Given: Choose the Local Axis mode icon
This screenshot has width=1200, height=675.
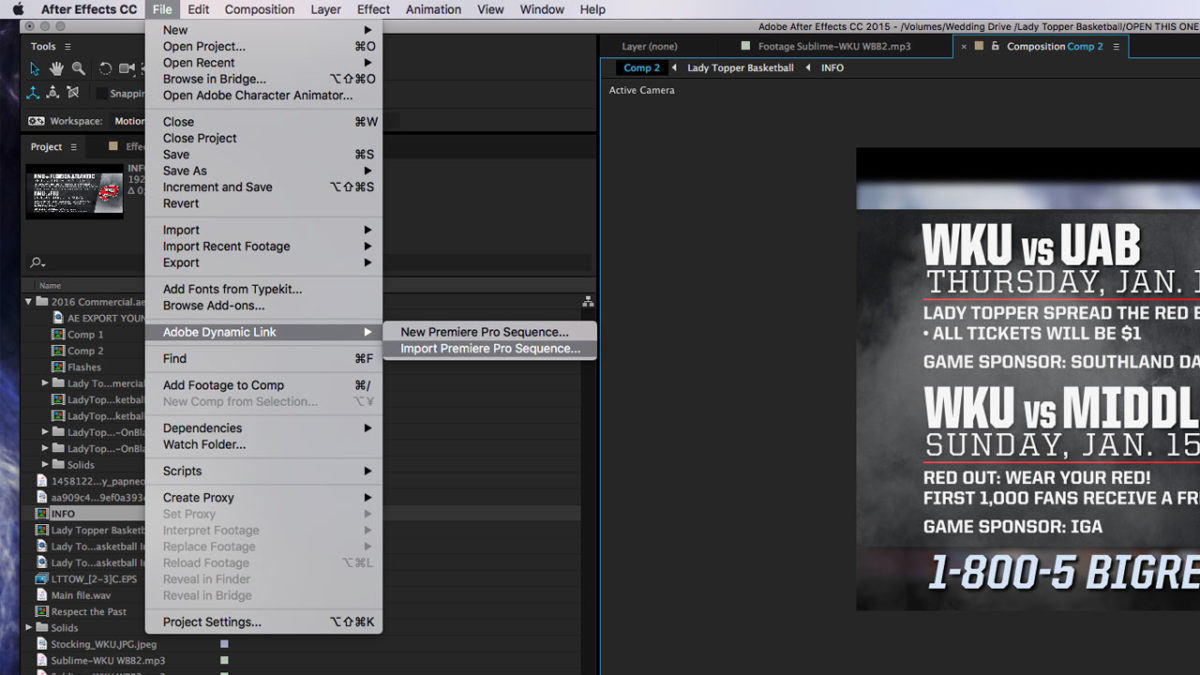Looking at the screenshot, I should click(33, 93).
